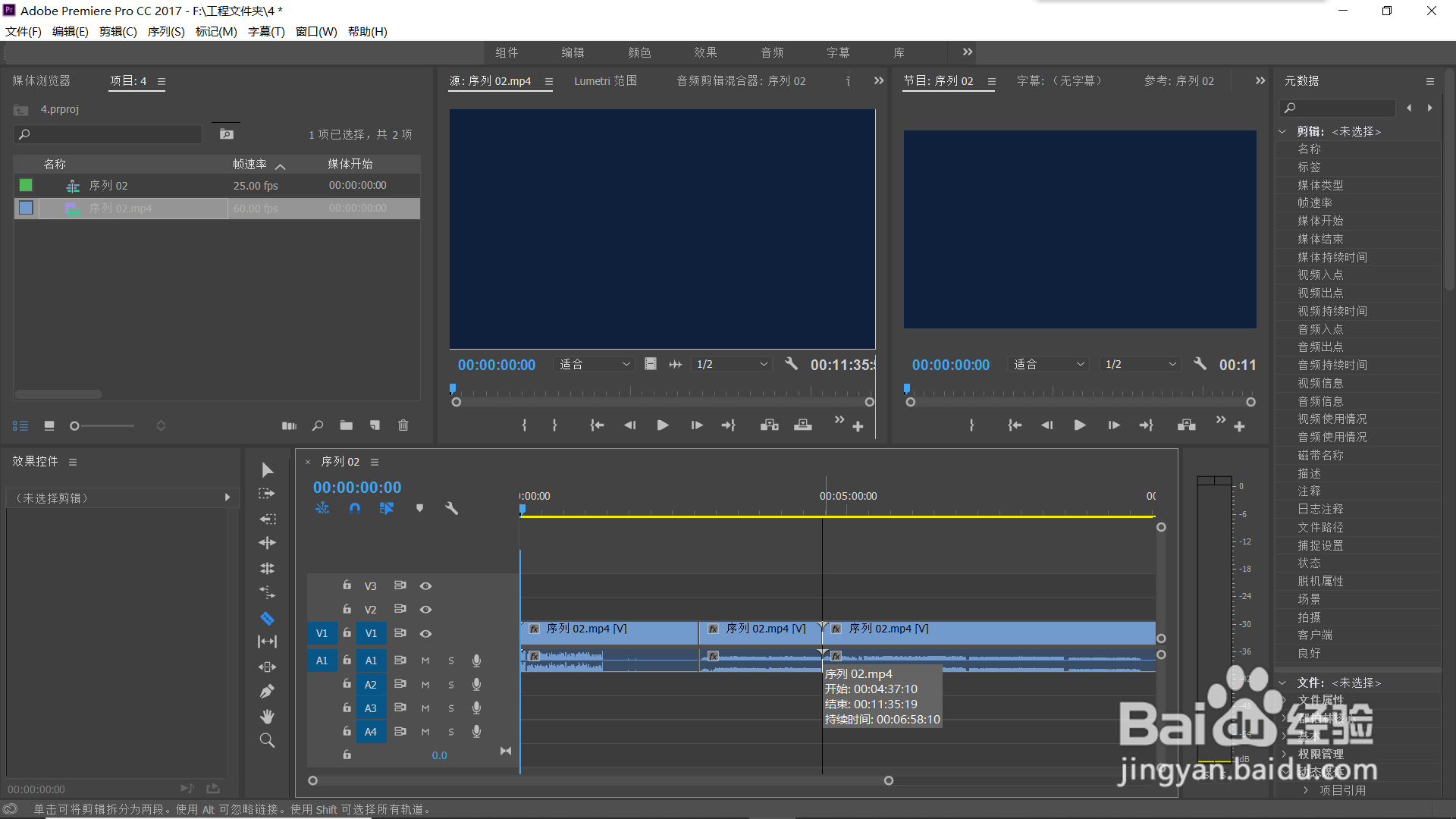The image size is (1456, 819).
Task: Mute audio track A1
Action: [425, 661]
